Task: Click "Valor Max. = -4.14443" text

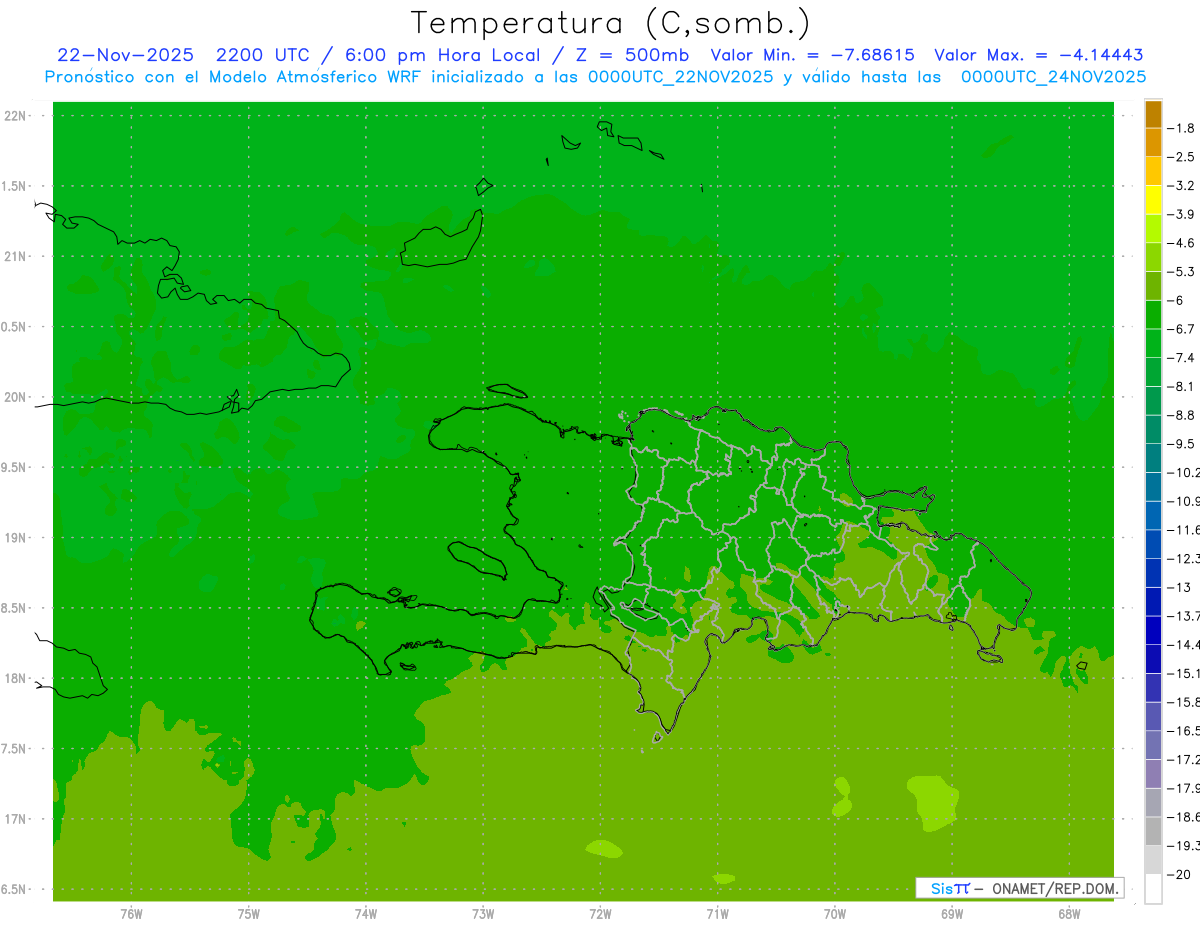Action: 1039,56
